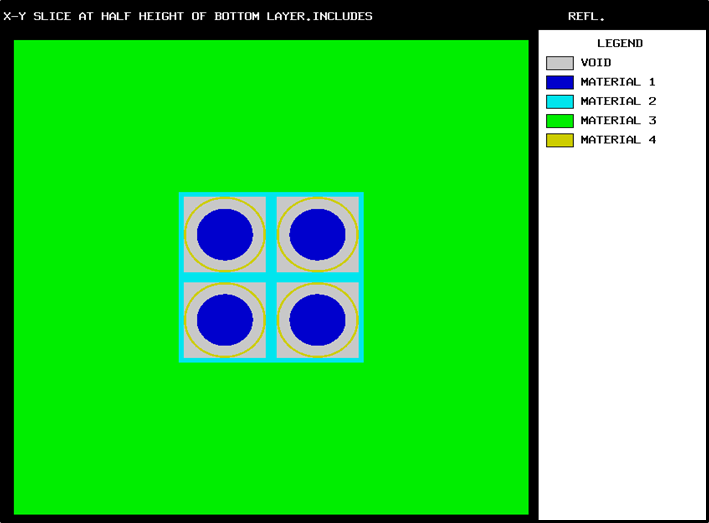709x523 pixels.
Task: Click the MATERIAL 4 legend label
Action: [618, 140]
